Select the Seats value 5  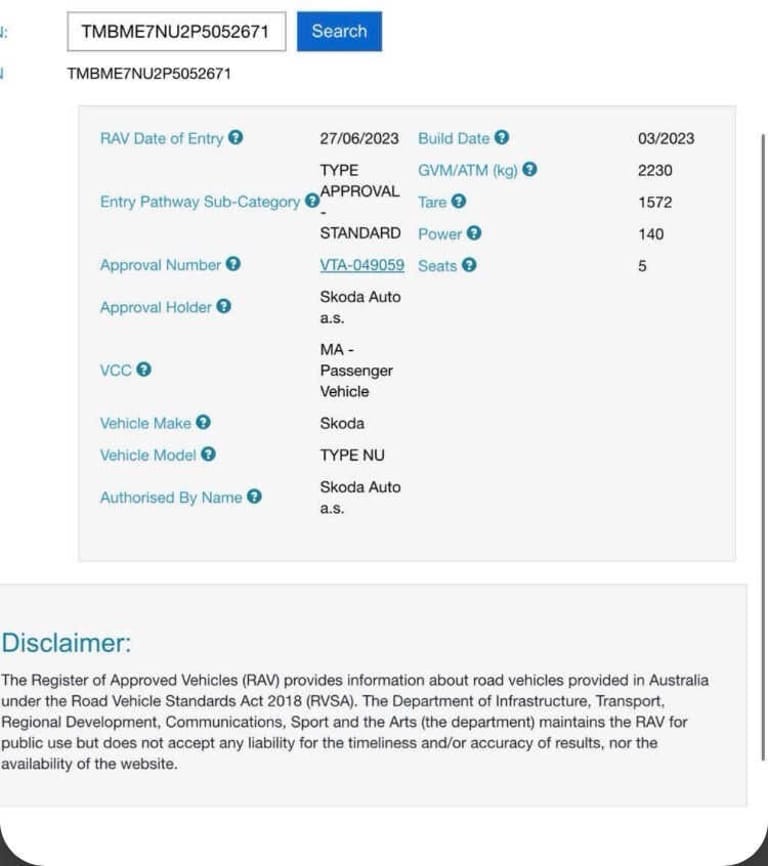point(642,266)
